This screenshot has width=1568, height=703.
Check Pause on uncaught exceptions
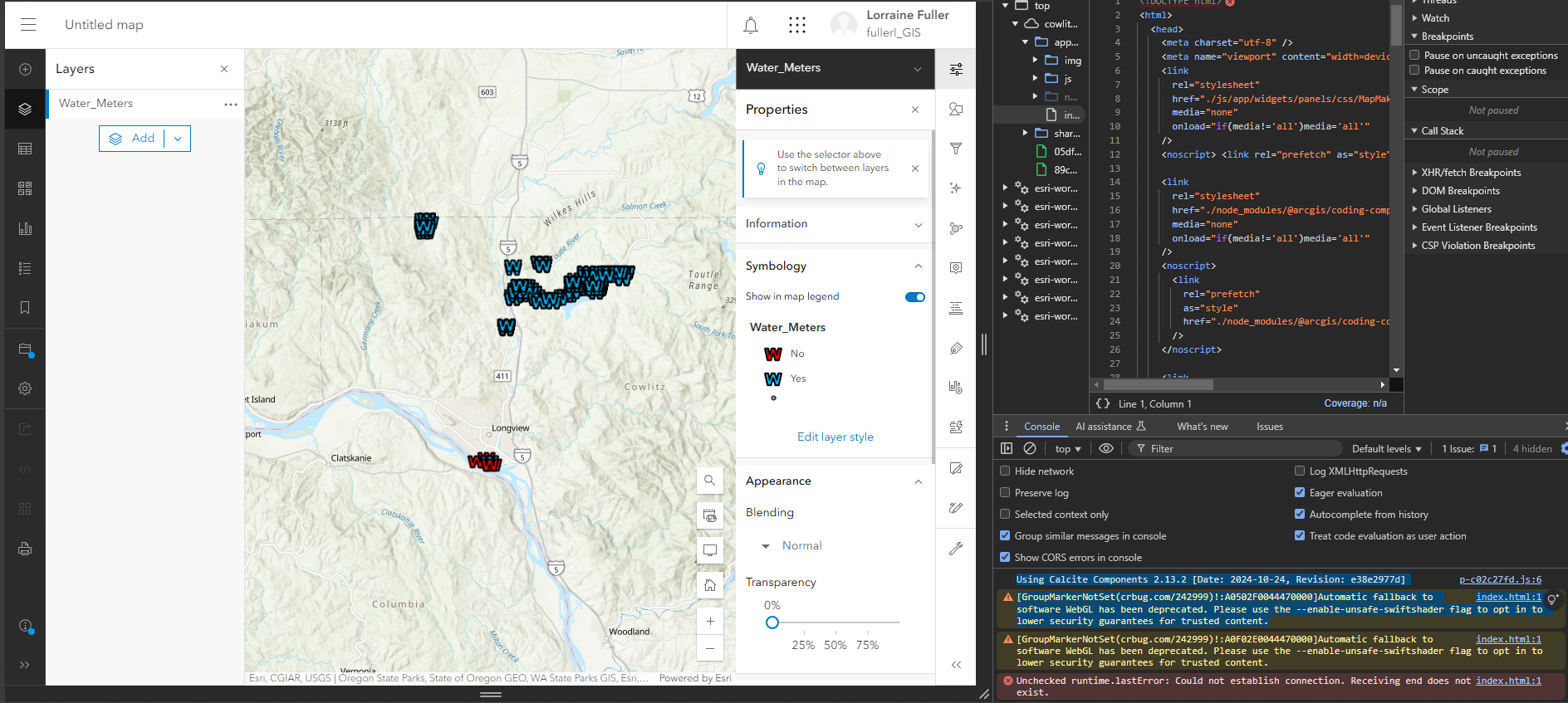tap(1414, 56)
